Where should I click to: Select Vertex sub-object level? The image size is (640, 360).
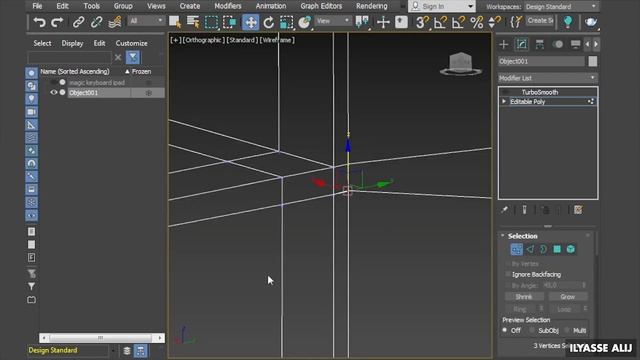tap(516, 249)
